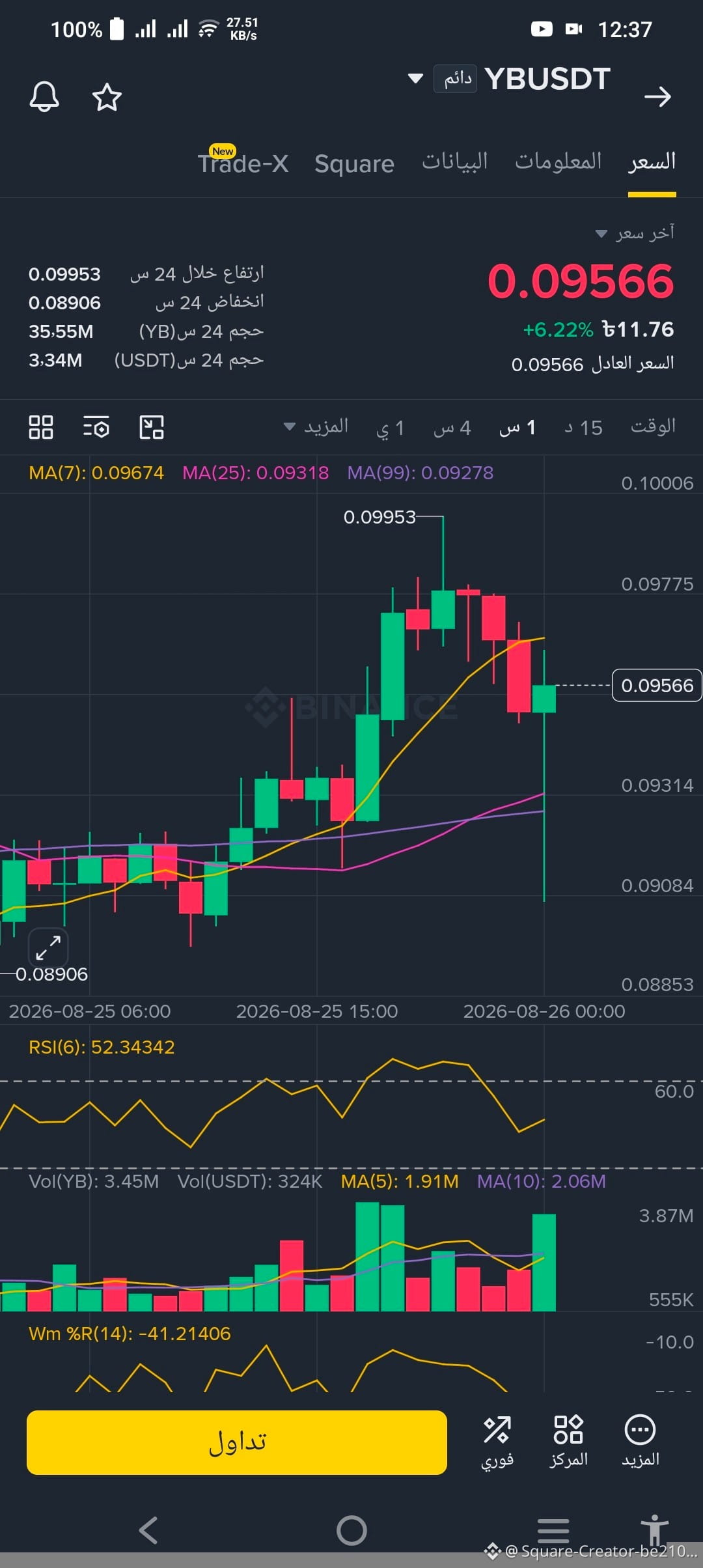The width and height of the screenshot is (703, 1568).
Task: Tap the battery status icon
Action: 117,29
